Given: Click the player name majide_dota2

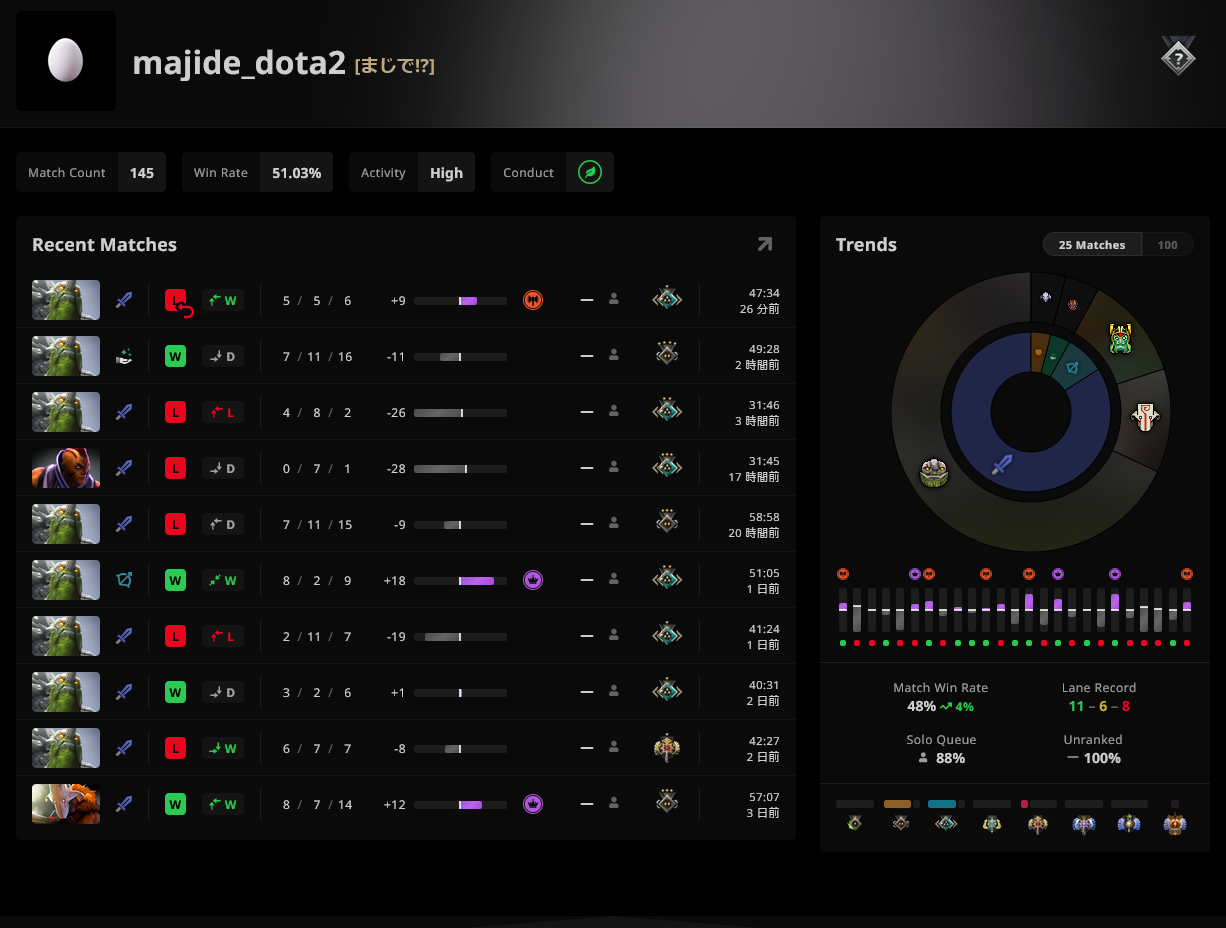Looking at the screenshot, I should [239, 63].
